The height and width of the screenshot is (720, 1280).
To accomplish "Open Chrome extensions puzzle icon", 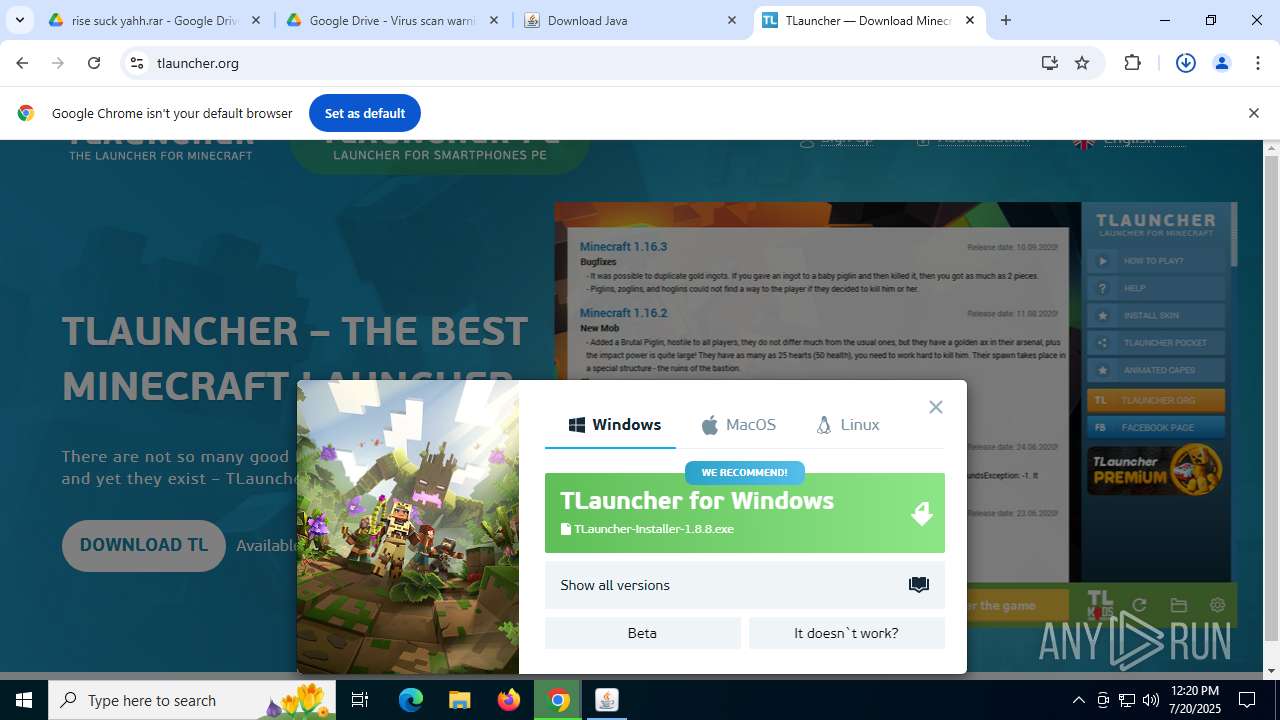I will (x=1132, y=63).
